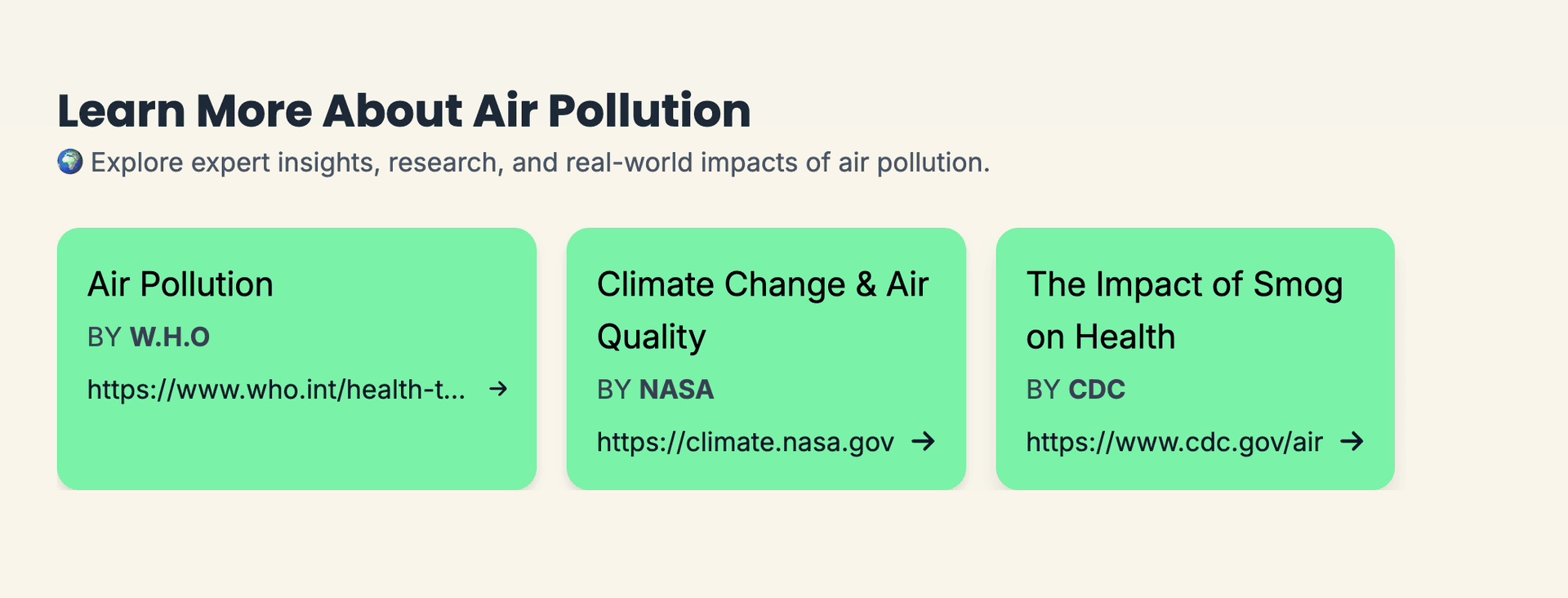Click the bold CDC author name

point(1098,390)
